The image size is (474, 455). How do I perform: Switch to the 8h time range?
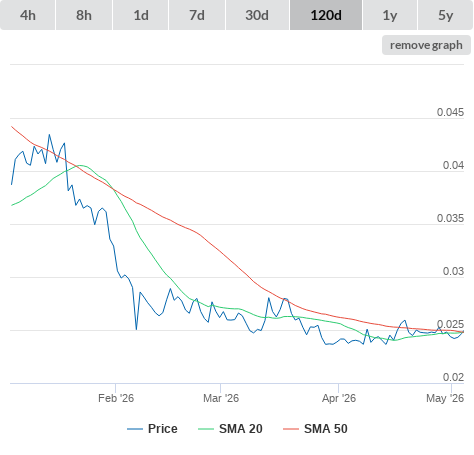84,15
